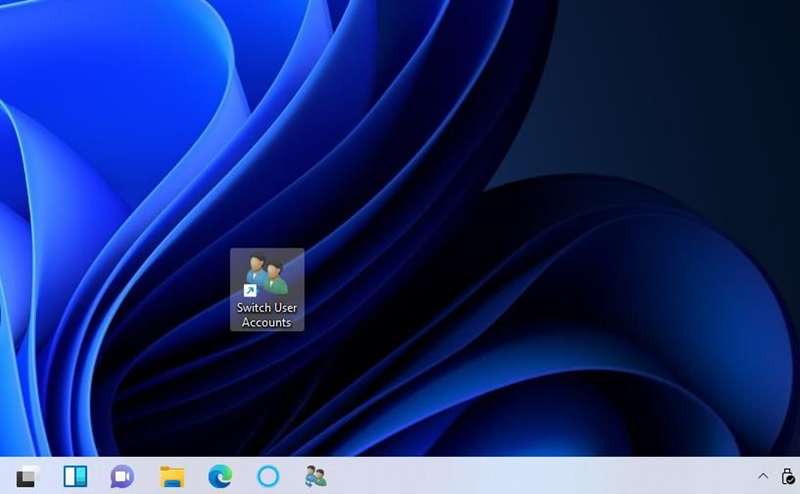Launch Microsoft Edge from the taskbar
800x494 pixels.
pyautogui.click(x=220, y=477)
